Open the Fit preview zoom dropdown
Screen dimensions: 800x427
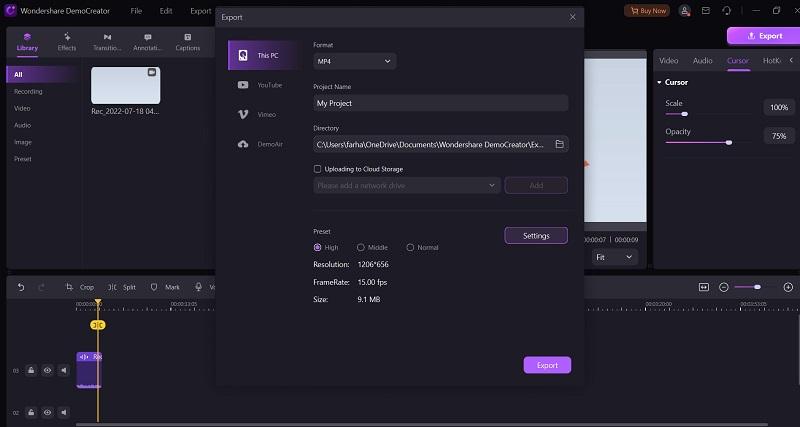pyautogui.click(x=615, y=257)
